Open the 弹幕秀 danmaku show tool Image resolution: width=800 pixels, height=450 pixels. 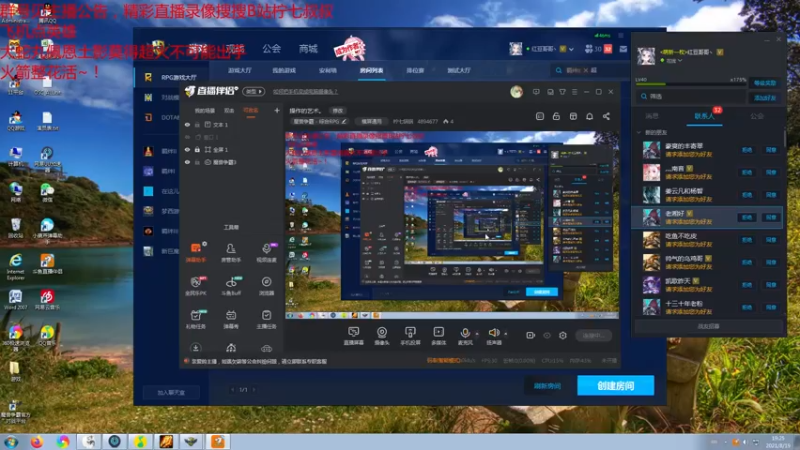(231, 319)
